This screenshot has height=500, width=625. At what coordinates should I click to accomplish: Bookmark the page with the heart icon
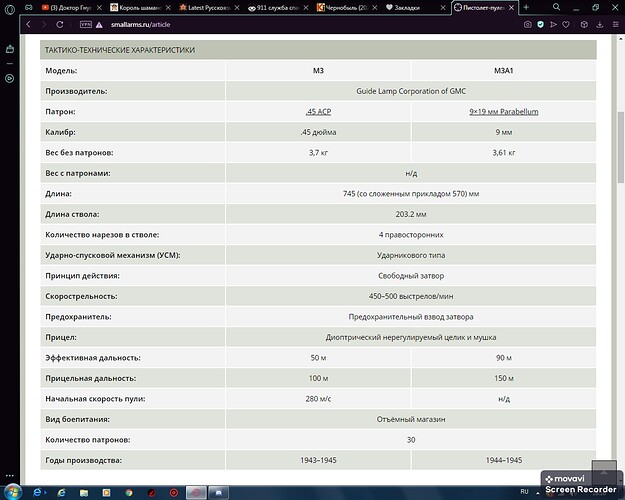566,24
